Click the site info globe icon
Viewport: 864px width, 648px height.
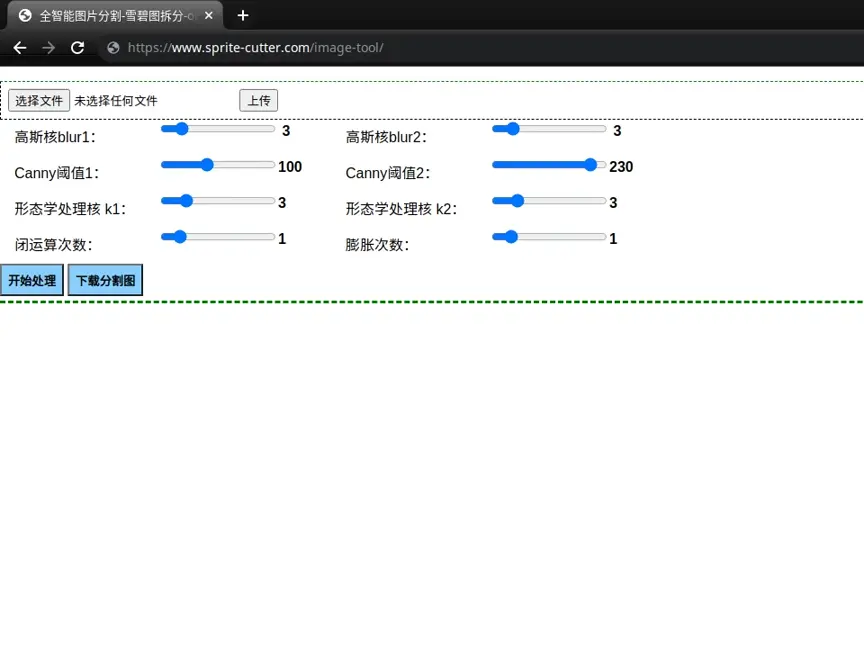(x=113, y=48)
